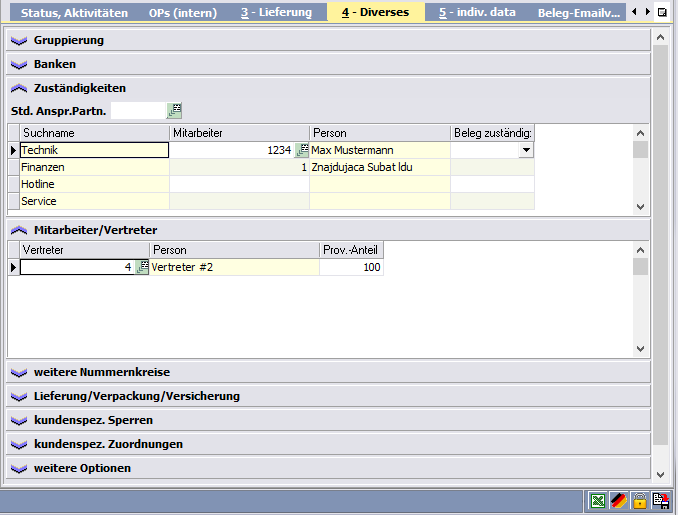Click the German flag language icon
Screen dimensions: 678x515
point(619,501)
